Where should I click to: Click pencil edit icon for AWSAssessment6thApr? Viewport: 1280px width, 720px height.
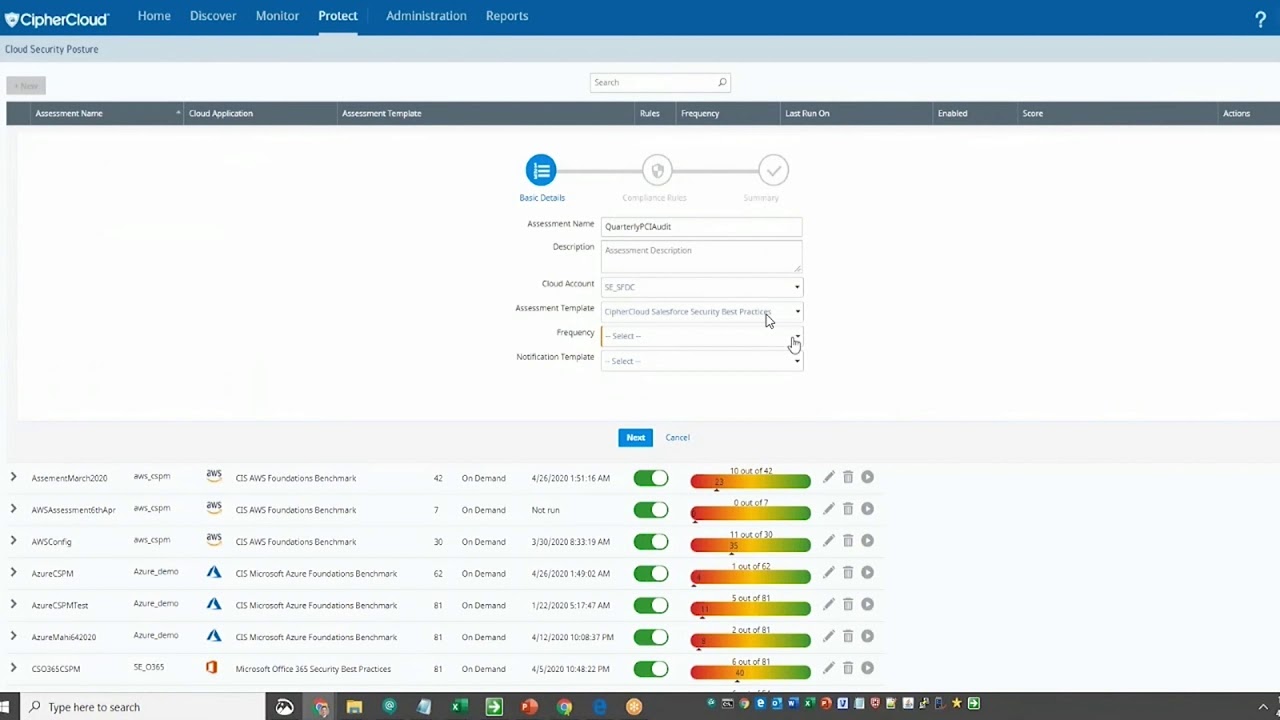[x=829, y=509]
